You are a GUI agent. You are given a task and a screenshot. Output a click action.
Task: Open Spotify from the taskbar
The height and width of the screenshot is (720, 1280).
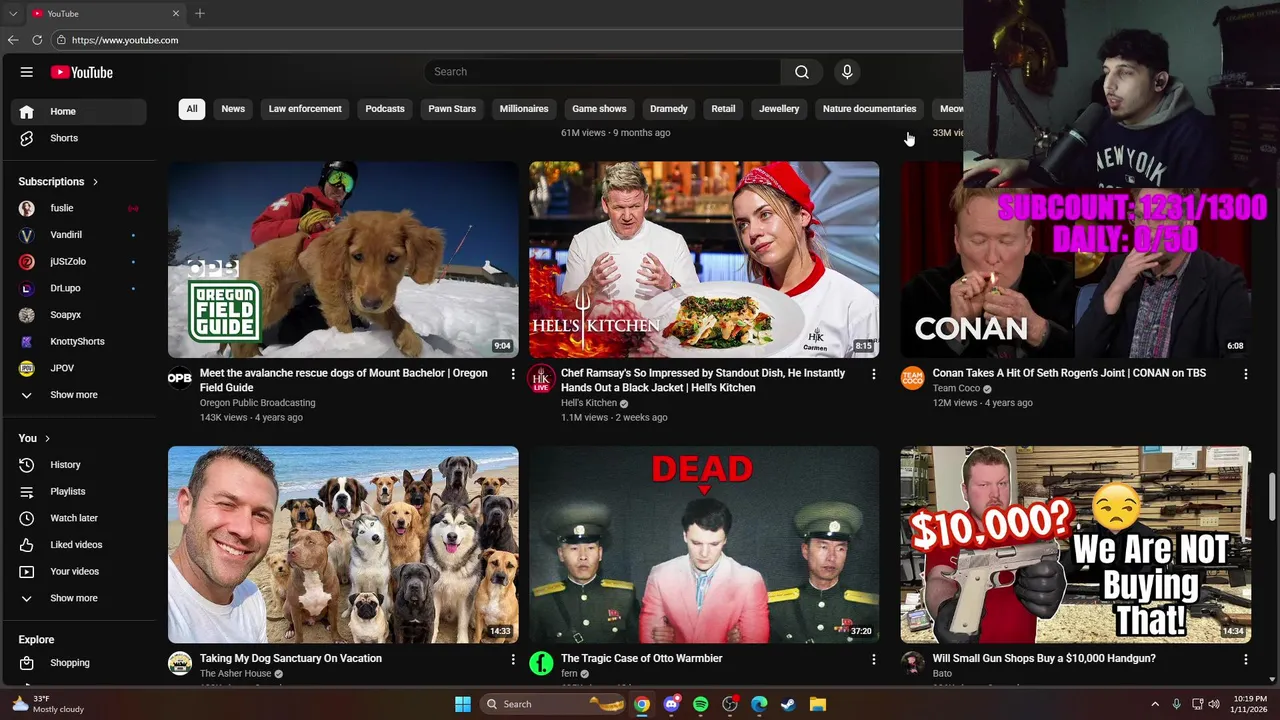(x=700, y=704)
